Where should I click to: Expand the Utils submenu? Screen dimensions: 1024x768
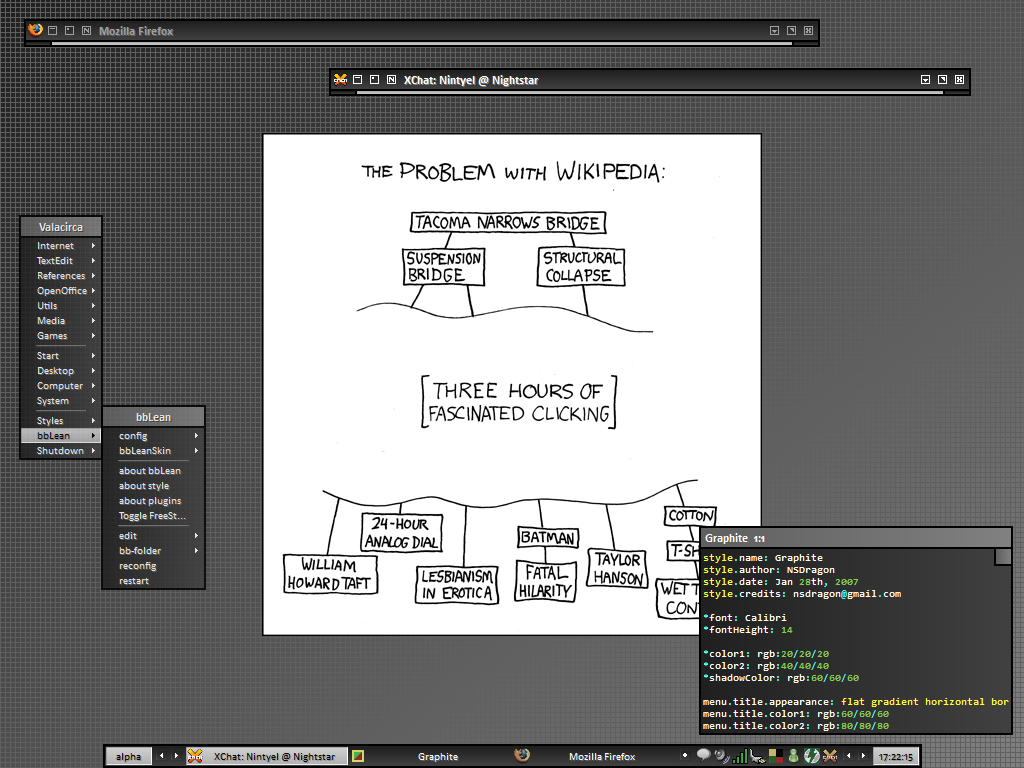click(61, 306)
